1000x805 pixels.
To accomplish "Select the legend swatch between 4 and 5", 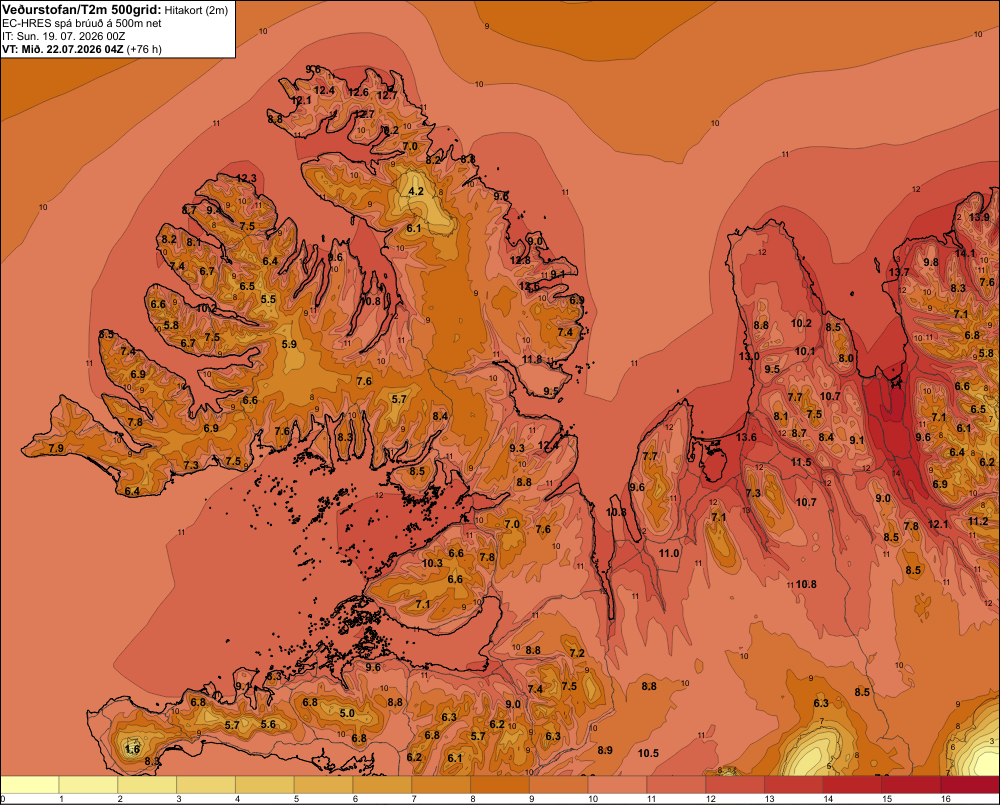I will click(x=265, y=785).
